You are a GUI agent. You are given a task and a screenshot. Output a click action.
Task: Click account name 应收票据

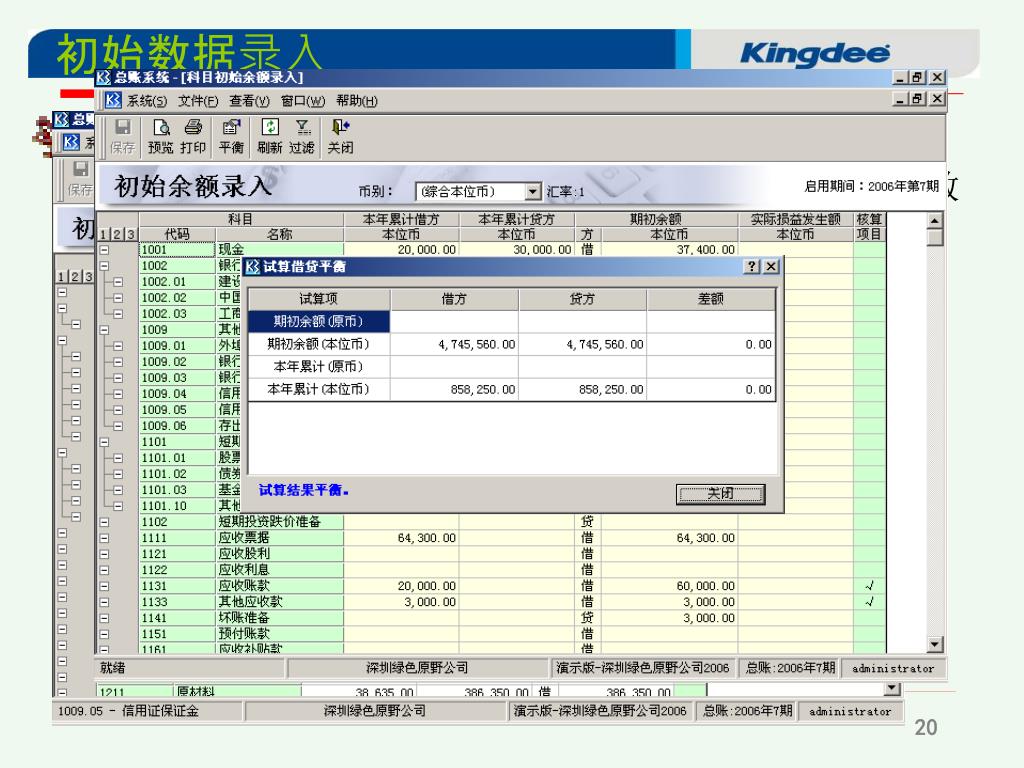coord(244,538)
